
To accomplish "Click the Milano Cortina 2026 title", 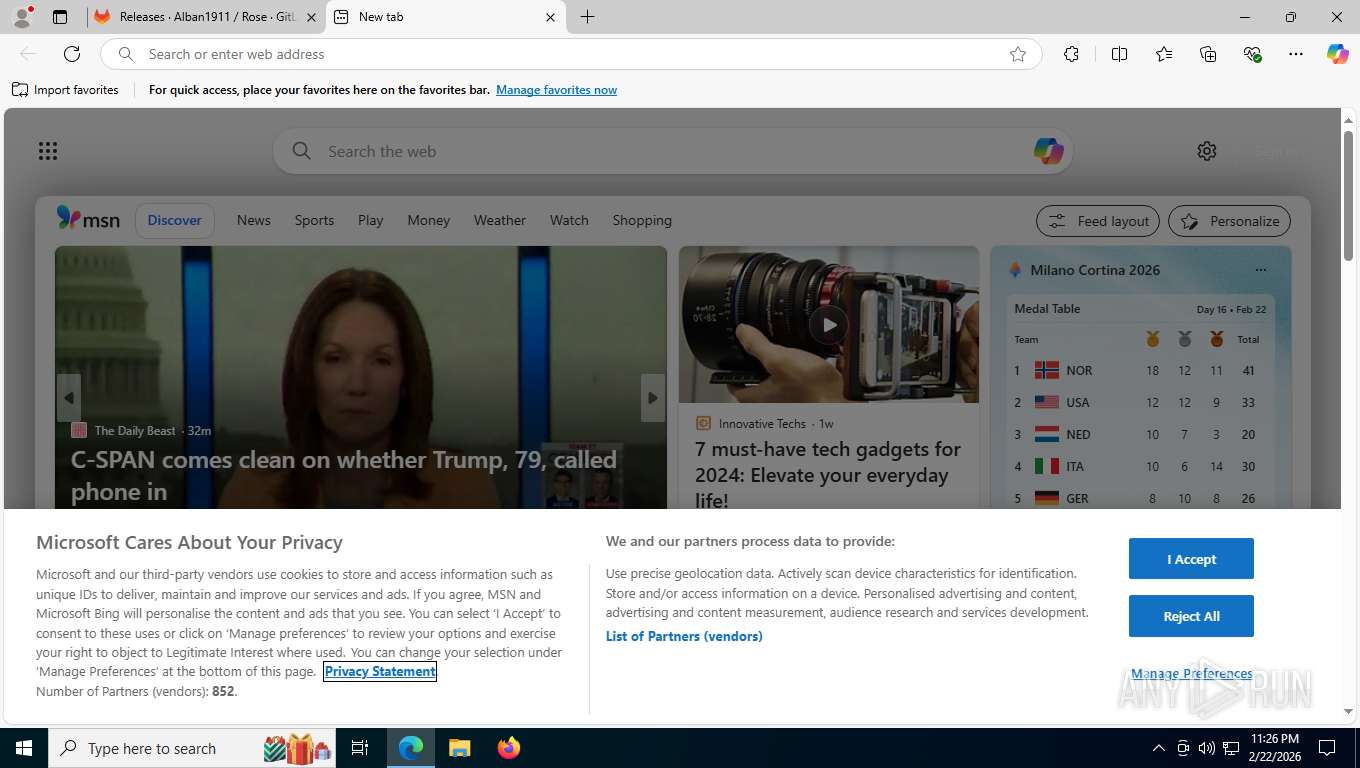I will point(1095,270).
